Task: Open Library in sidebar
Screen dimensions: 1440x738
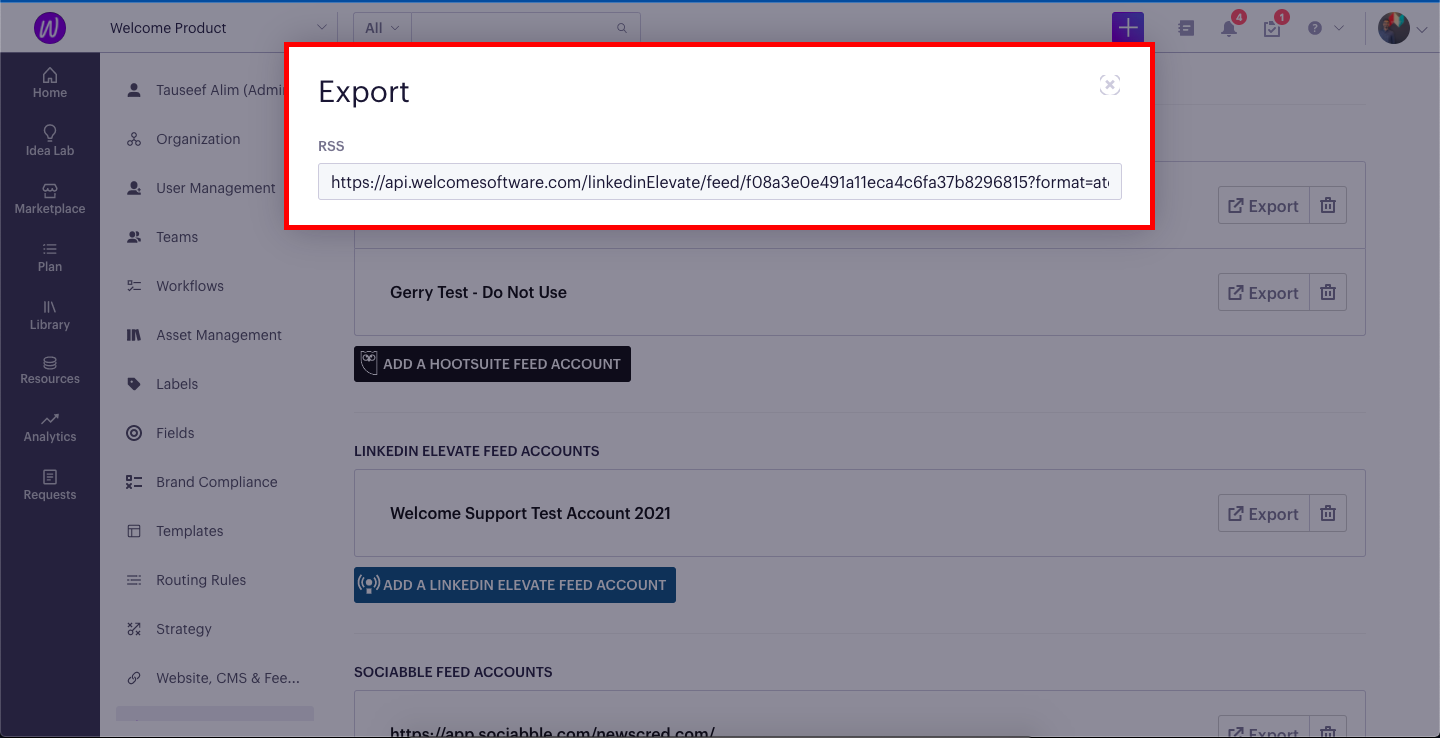Action: coord(50,315)
